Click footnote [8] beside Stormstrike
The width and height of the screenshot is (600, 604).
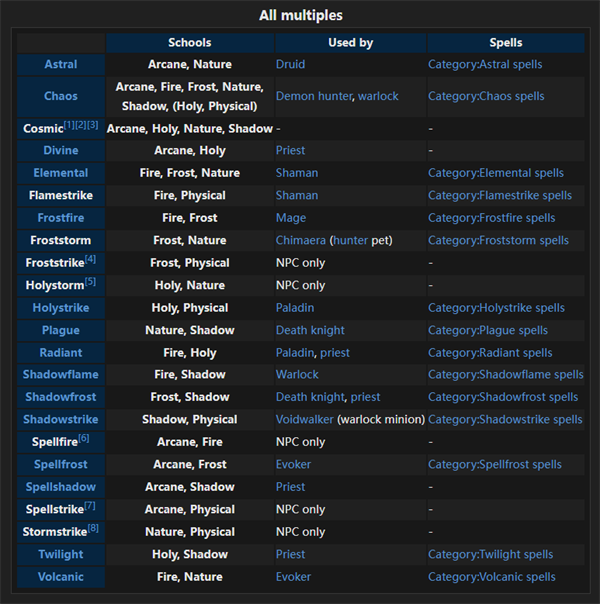pos(93,528)
